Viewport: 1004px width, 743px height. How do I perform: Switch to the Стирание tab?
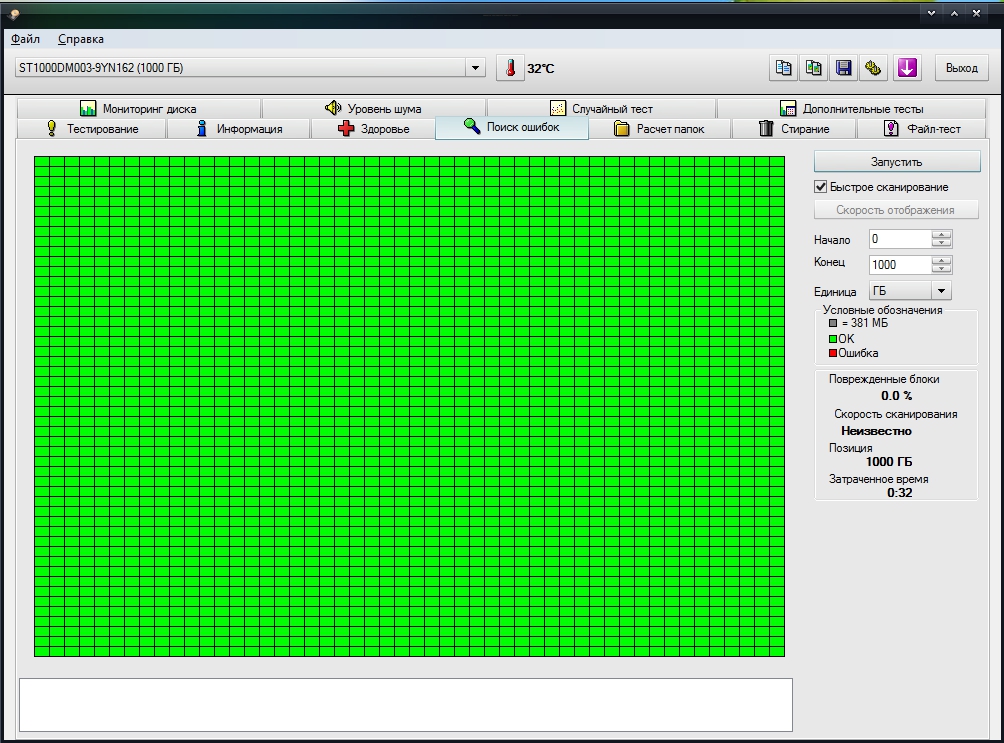[794, 129]
